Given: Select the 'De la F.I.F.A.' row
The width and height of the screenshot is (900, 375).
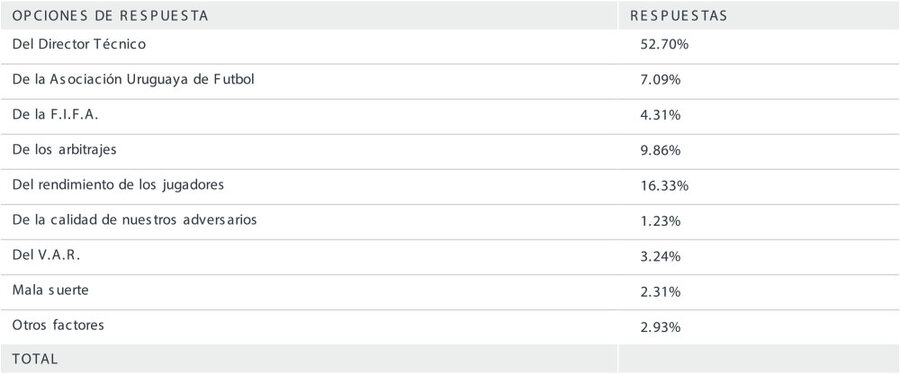Looking at the screenshot, I should pyautogui.click(x=55, y=115).
